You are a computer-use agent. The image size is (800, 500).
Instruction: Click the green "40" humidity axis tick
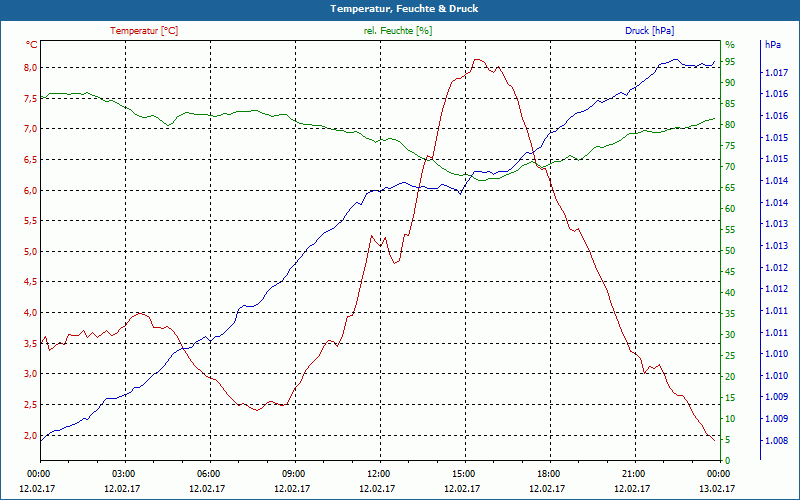coord(730,293)
